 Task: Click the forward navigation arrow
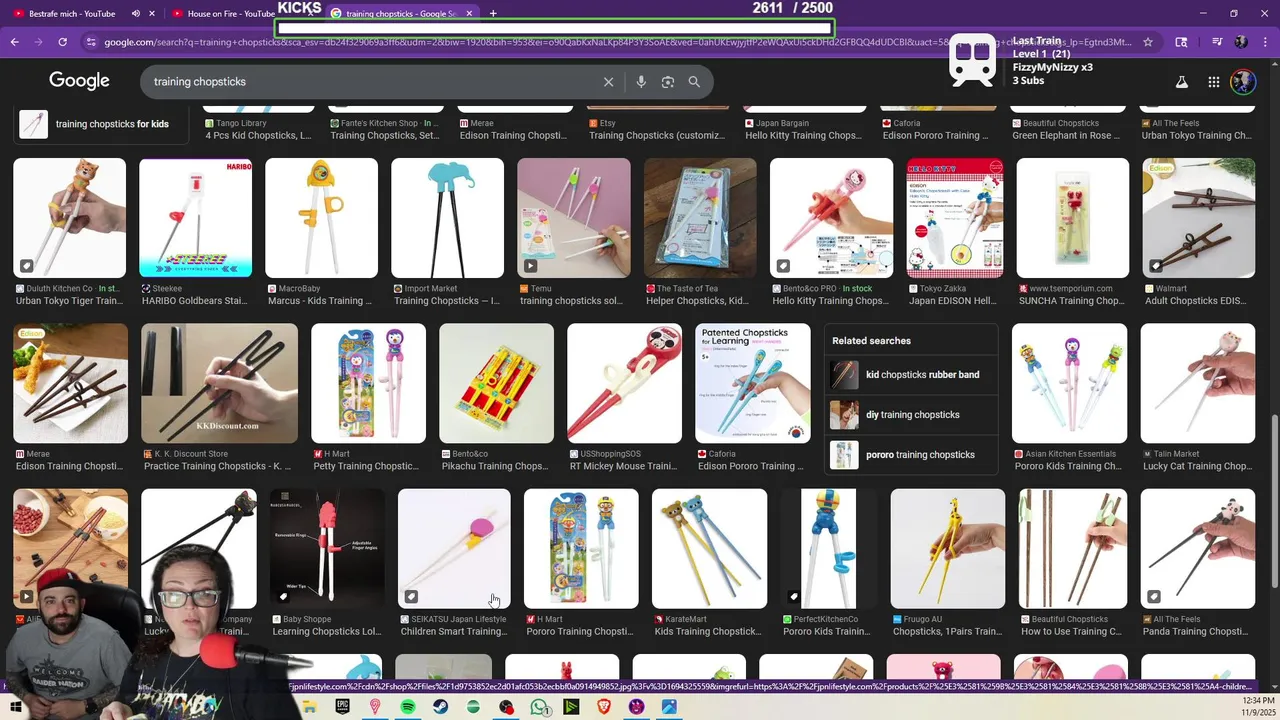(x=38, y=42)
